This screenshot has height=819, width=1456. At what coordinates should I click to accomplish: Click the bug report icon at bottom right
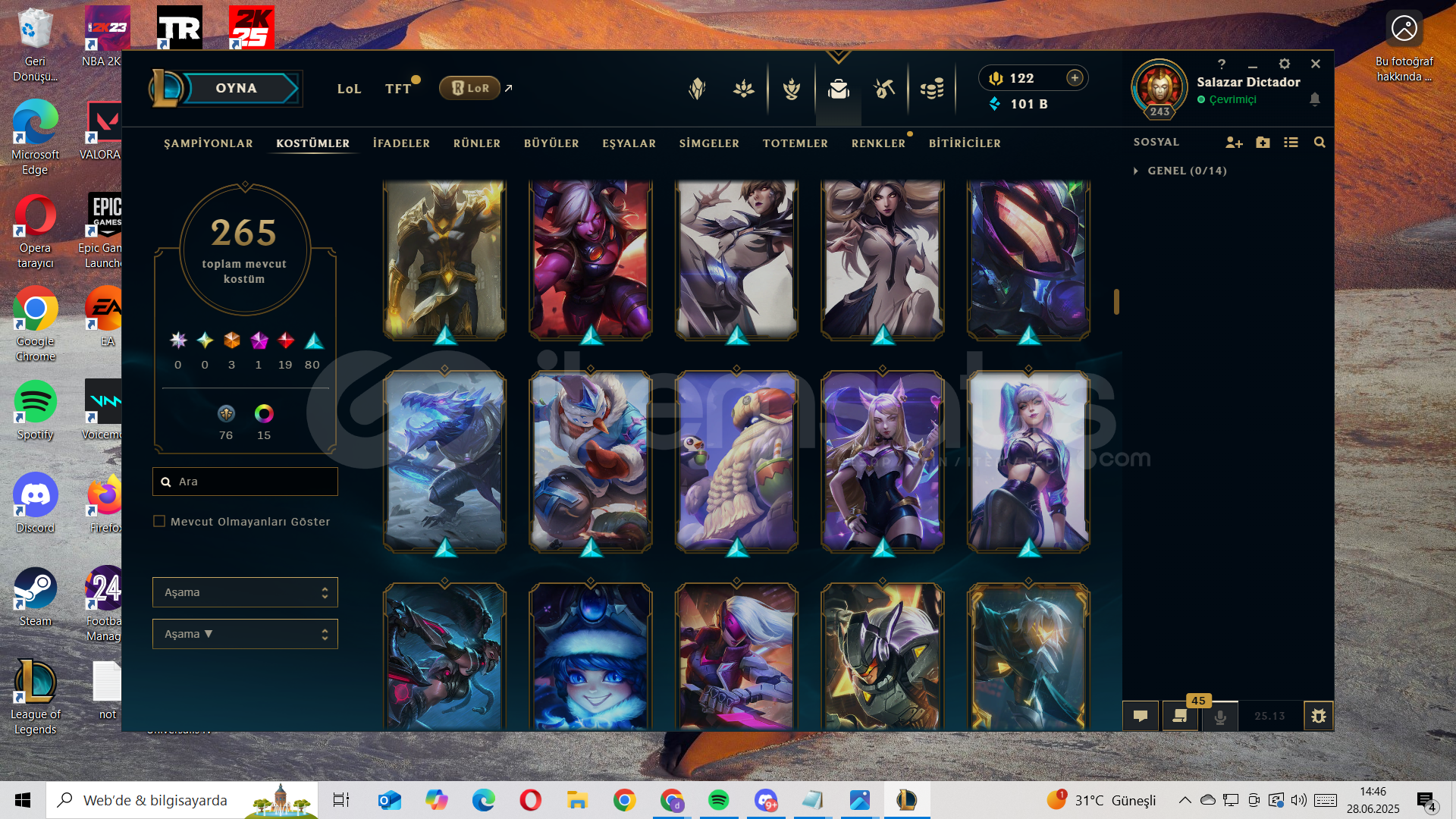[1319, 716]
